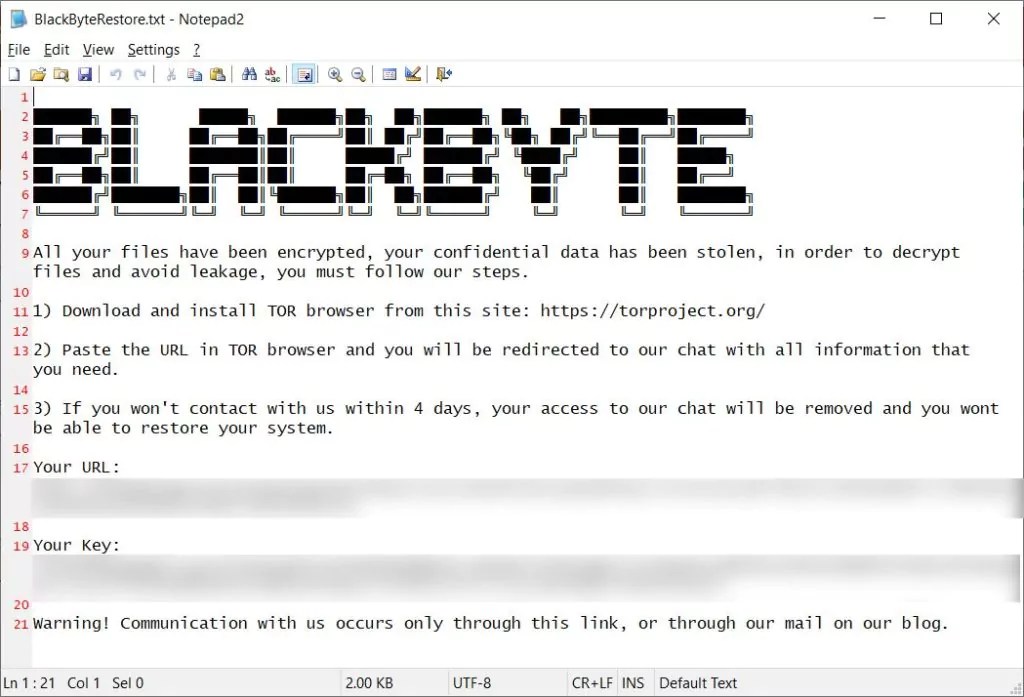Create a new file with the New icon
Image resolution: width=1024 pixels, height=697 pixels.
[x=14, y=73]
